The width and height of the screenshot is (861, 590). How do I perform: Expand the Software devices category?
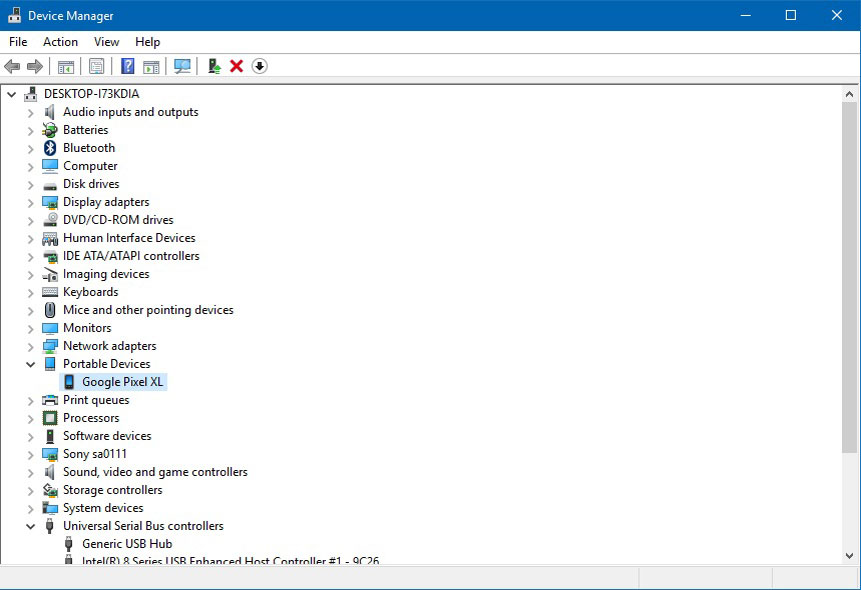pyautogui.click(x=30, y=437)
